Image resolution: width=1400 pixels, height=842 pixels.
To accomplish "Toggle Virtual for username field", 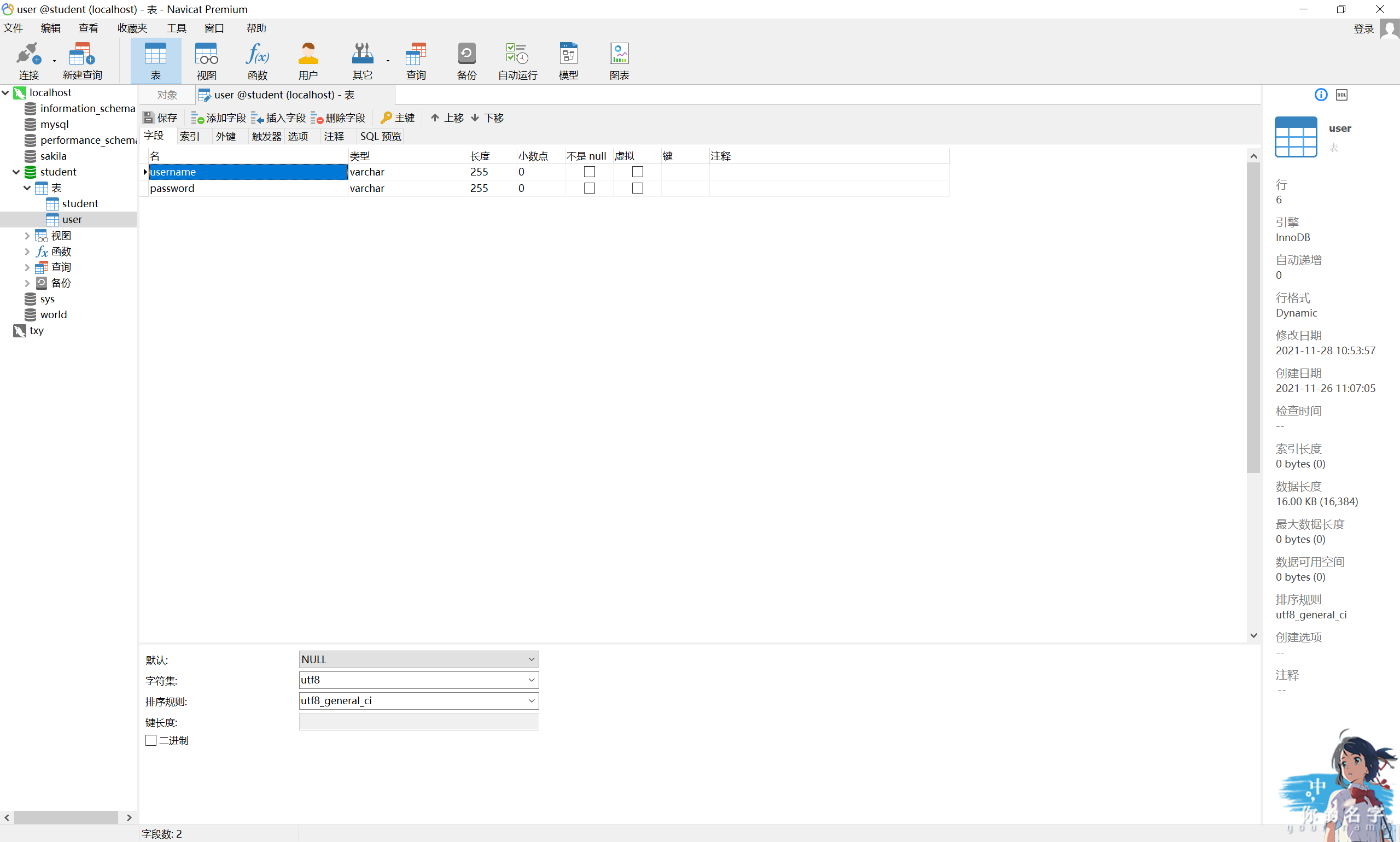I will [x=638, y=172].
